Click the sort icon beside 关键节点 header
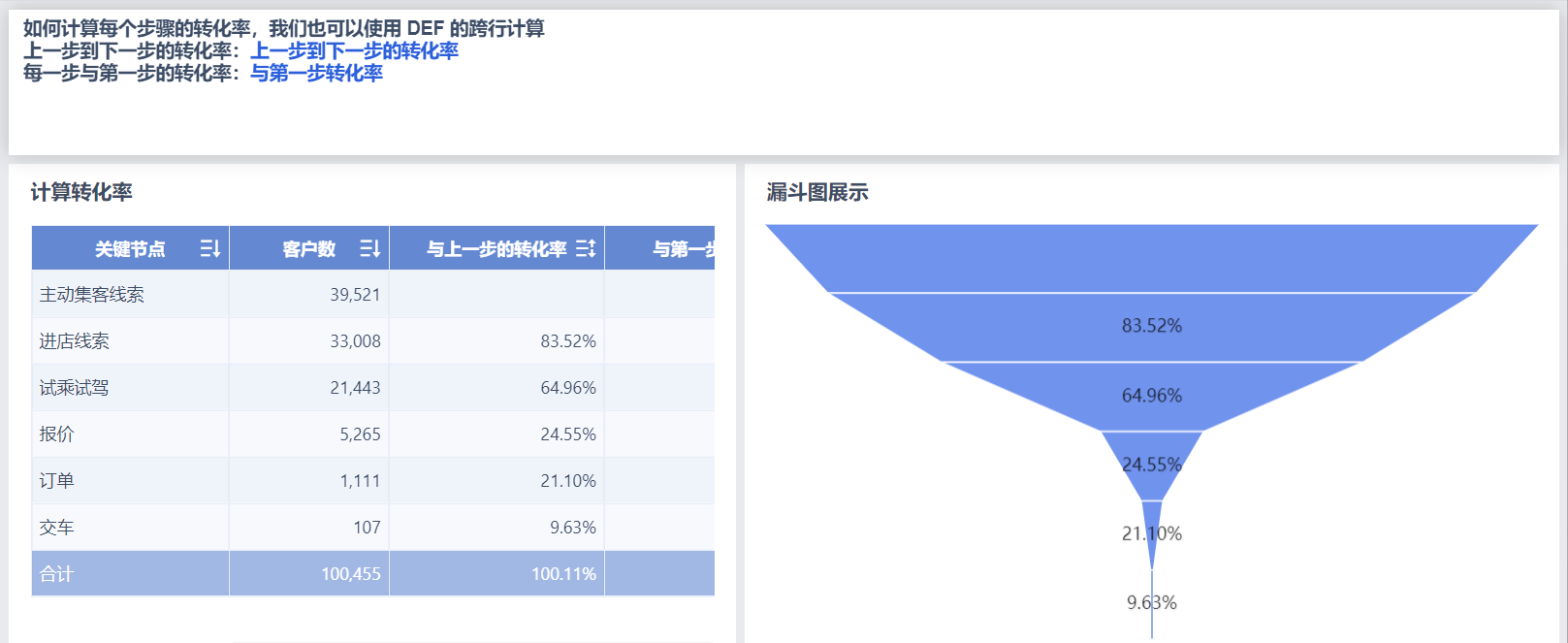Image resolution: width=1568 pixels, height=643 pixels. pyautogui.click(x=209, y=249)
